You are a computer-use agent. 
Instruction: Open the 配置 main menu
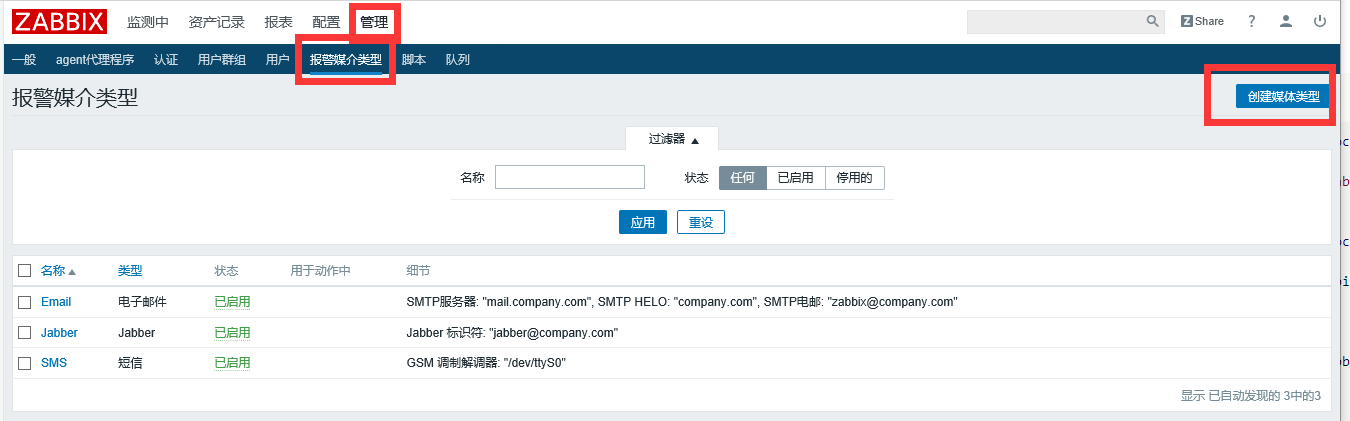click(x=326, y=22)
